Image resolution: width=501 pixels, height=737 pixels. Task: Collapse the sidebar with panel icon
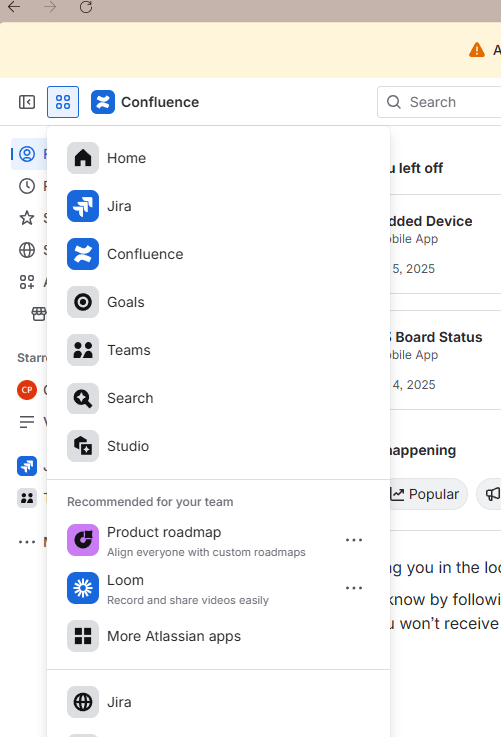click(27, 102)
